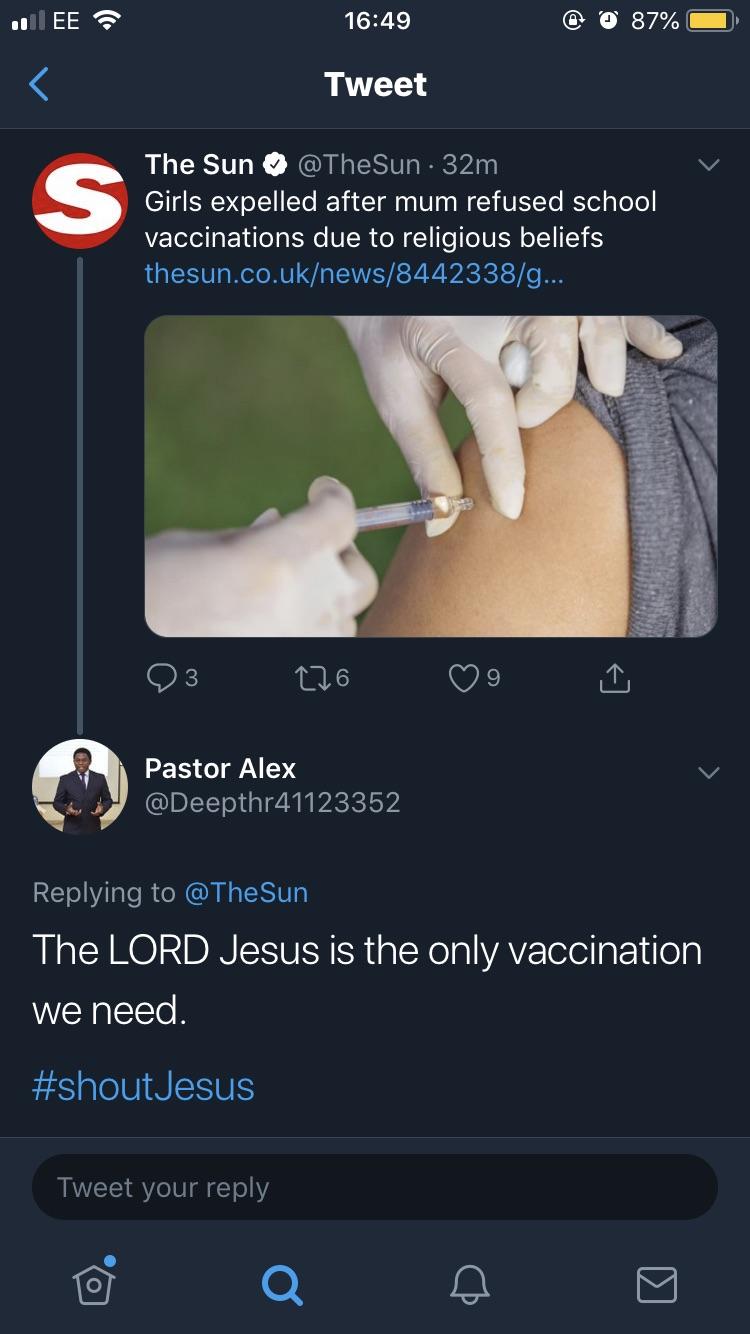Viewport: 750px width, 1334px height.
Task: Reply to The Sun's tweet
Action: pyautogui.click(x=162, y=678)
